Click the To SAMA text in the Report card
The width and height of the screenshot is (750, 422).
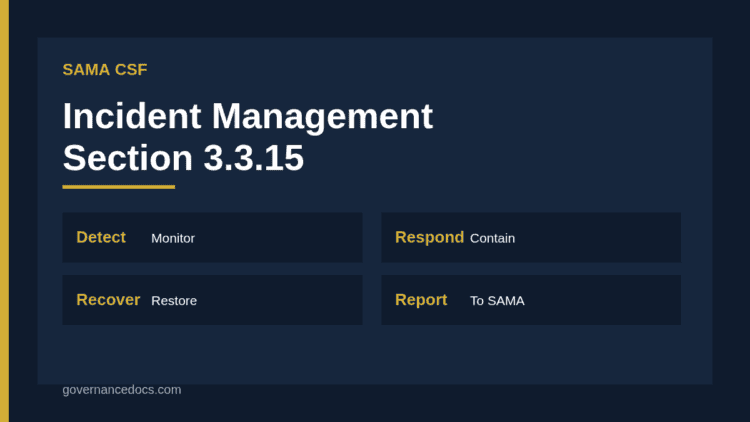click(x=497, y=301)
